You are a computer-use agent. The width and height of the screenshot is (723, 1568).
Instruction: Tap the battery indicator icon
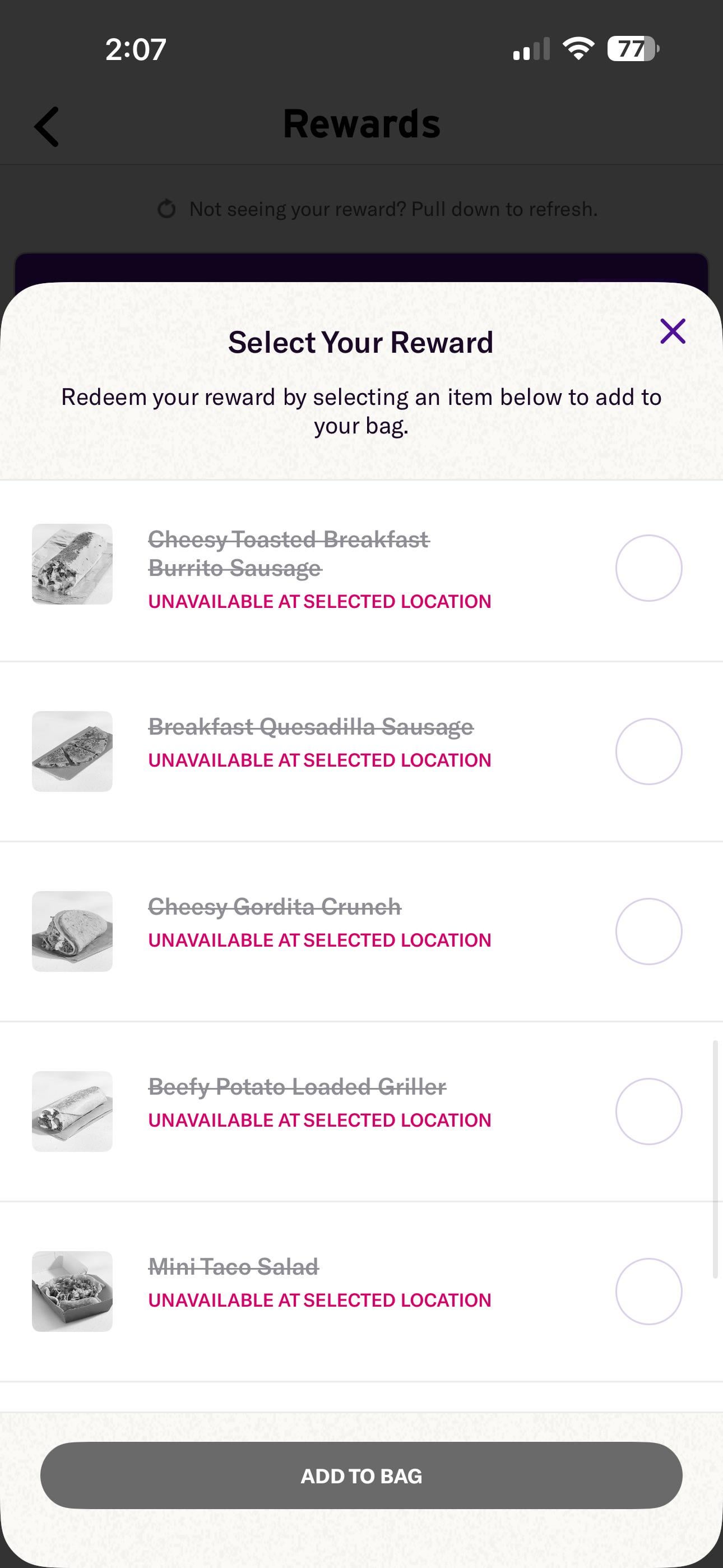[x=632, y=49]
